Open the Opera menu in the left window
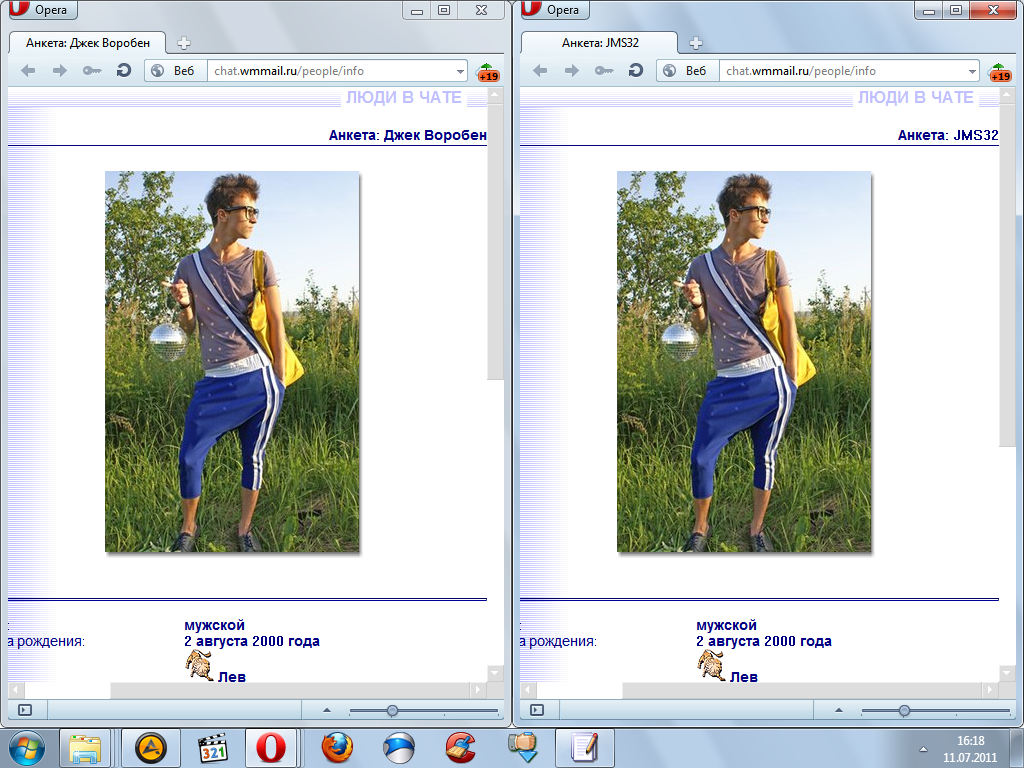This screenshot has width=1024, height=768. click(43, 9)
